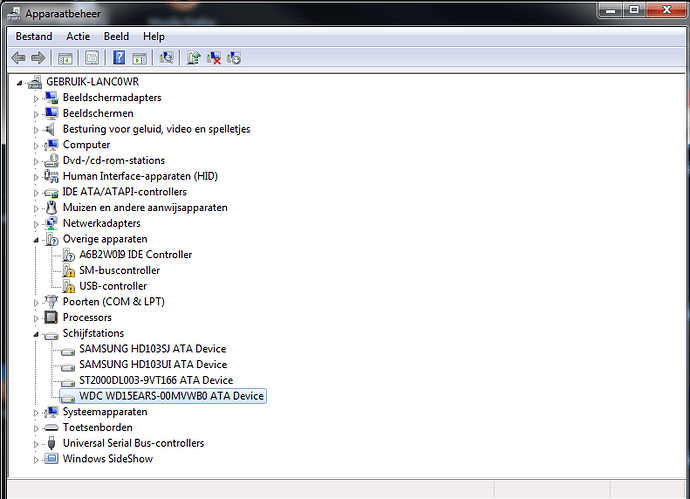This screenshot has width=690, height=499.
Task: Select the Dvd-/cd-rom-stations label
Action: tap(114, 161)
